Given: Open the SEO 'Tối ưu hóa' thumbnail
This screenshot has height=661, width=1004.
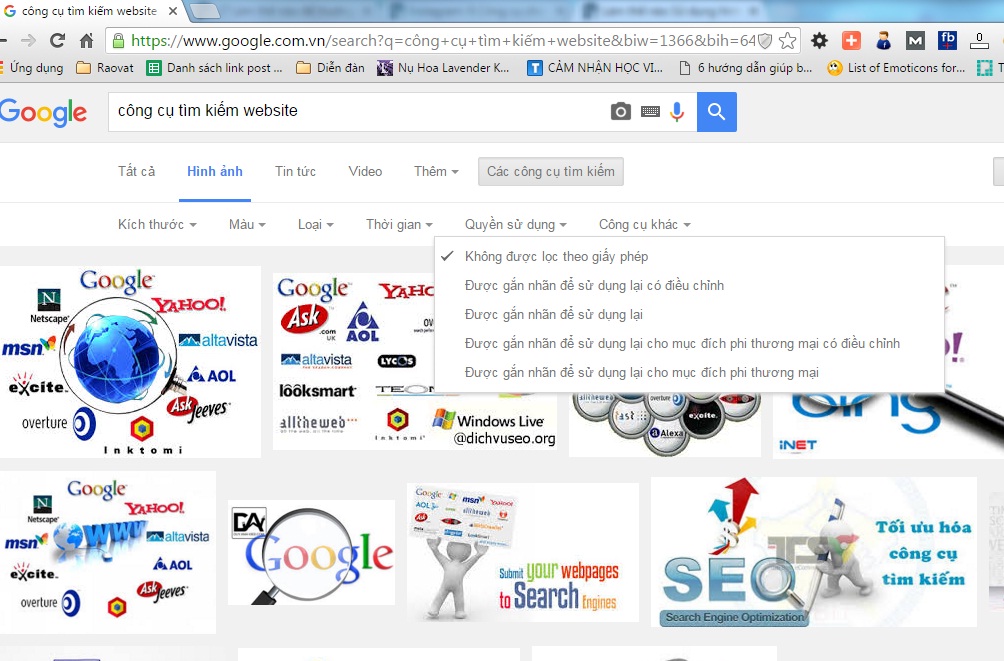Looking at the screenshot, I should click(814, 552).
